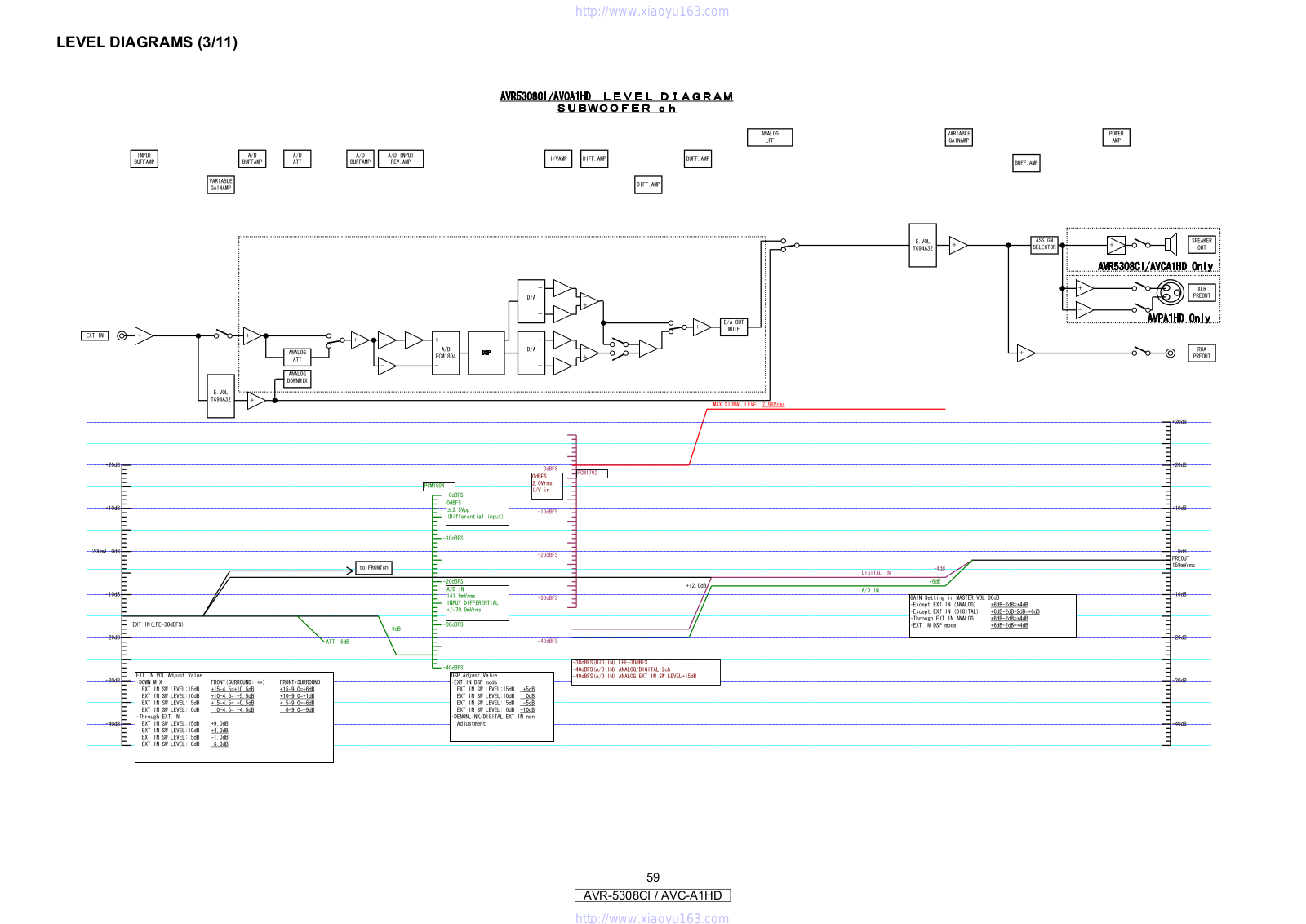Select the MAX SIGNAL LEVEL 7.96Vrms label
The height and width of the screenshot is (924, 1306).
(x=749, y=405)
